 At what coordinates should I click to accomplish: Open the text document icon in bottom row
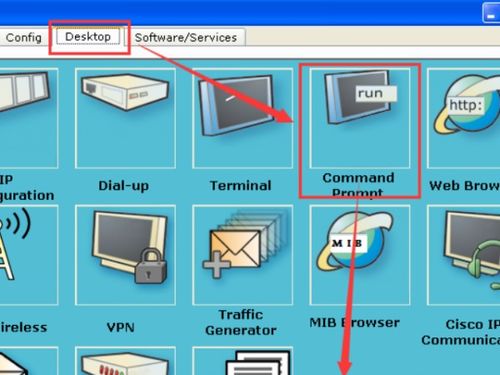pos(243,361)
